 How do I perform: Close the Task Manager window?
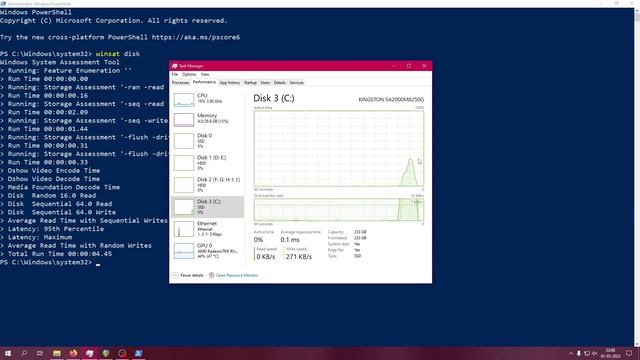click(x=424, y=66)
